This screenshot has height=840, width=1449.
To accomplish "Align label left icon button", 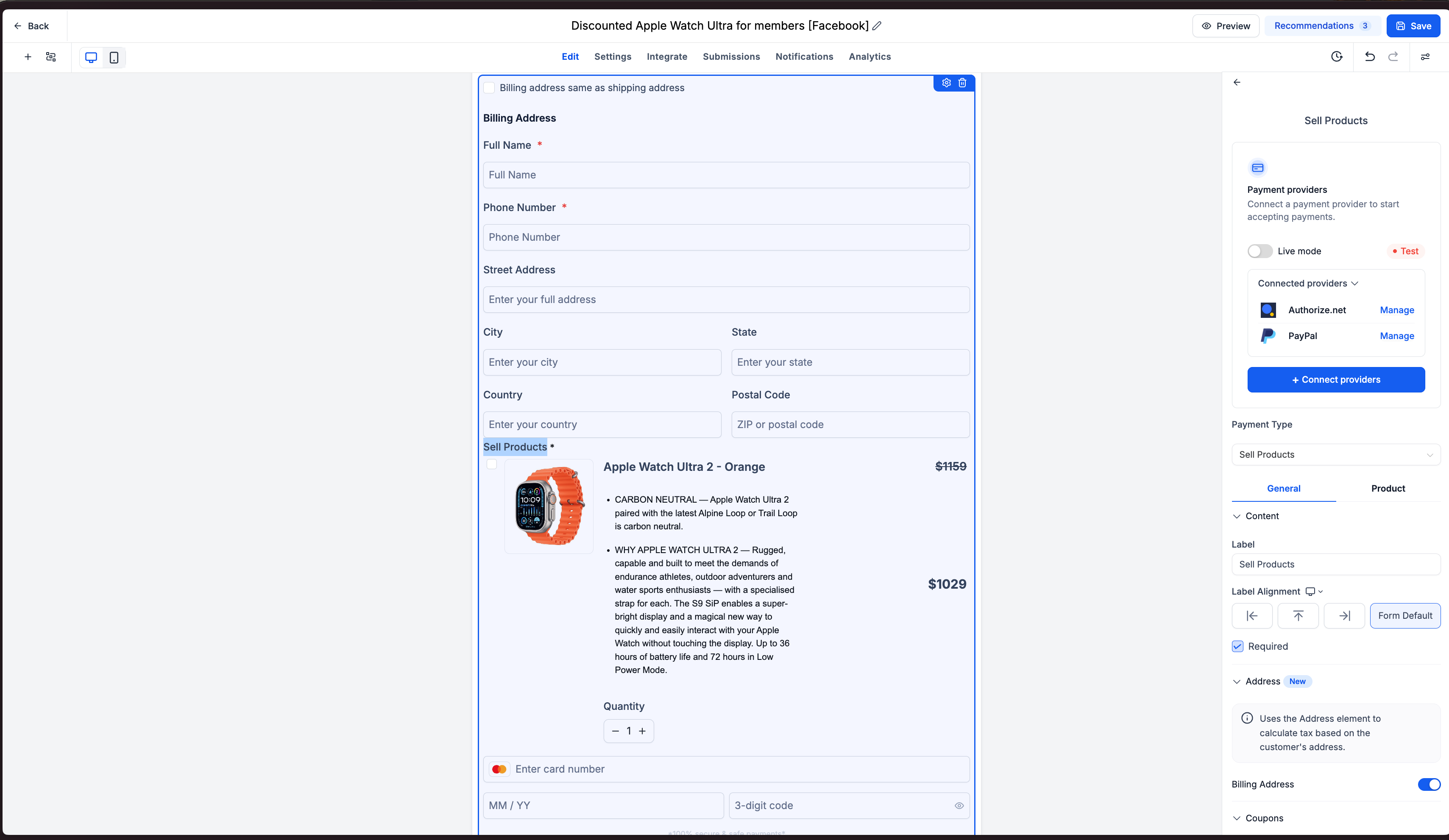I will [1252, 616].
